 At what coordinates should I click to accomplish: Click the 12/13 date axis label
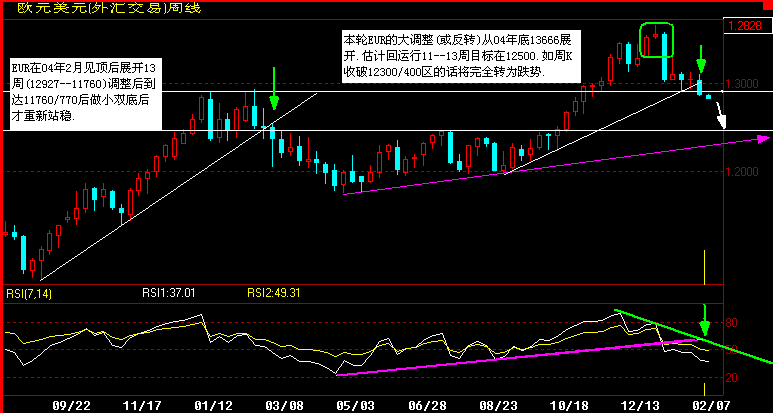(x=639, y=406)
